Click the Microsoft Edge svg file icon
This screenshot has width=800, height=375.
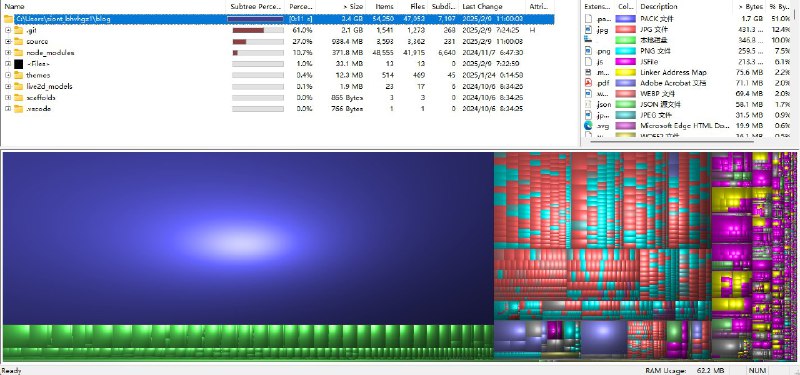click(588, 126)
